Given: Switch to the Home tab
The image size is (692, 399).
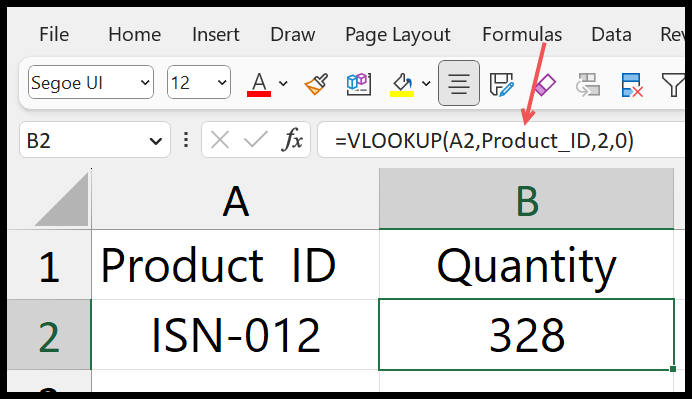Looking at the screenshot, I should pos(135,34).
